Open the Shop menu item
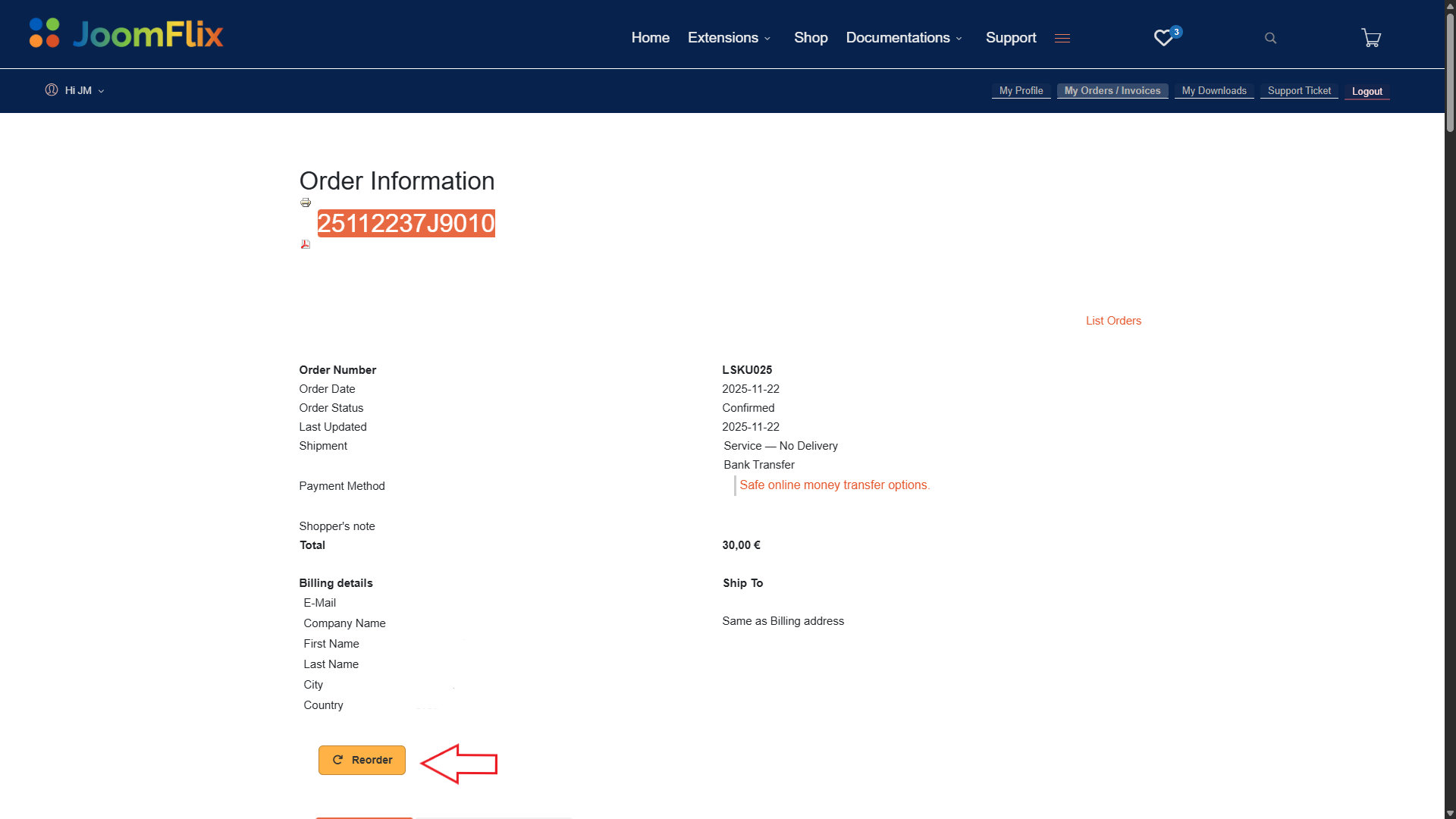 click(811, 38)
